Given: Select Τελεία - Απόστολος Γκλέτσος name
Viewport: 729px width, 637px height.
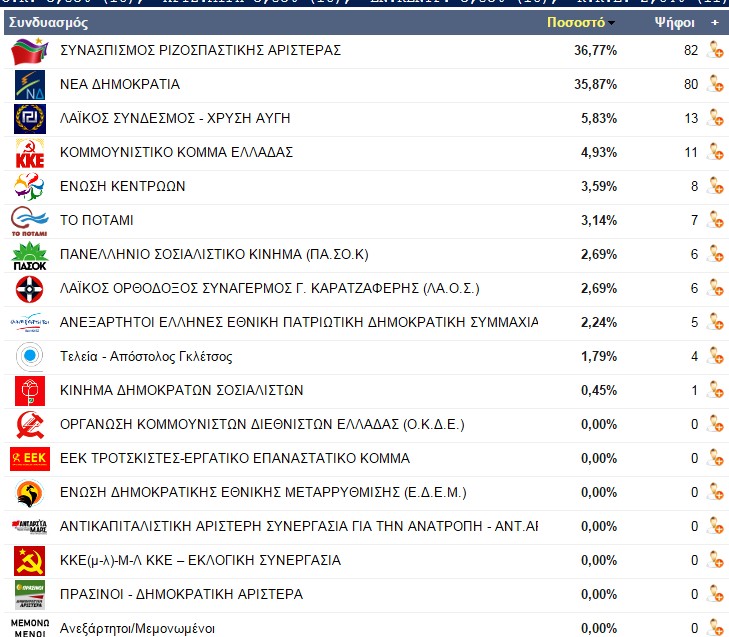Looking at the screenshot, I should pos(146,356).
